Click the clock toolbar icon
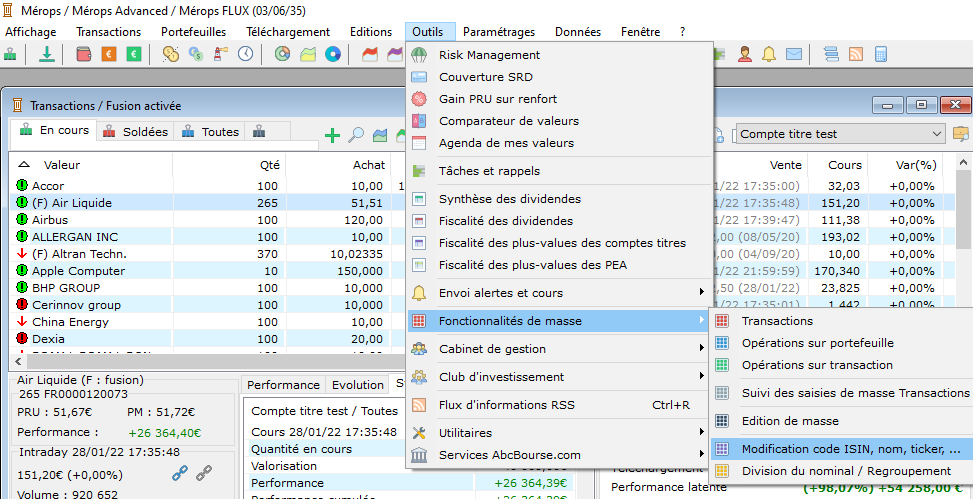This screenshot has height=499, width=973. click(x=246, y=54)
